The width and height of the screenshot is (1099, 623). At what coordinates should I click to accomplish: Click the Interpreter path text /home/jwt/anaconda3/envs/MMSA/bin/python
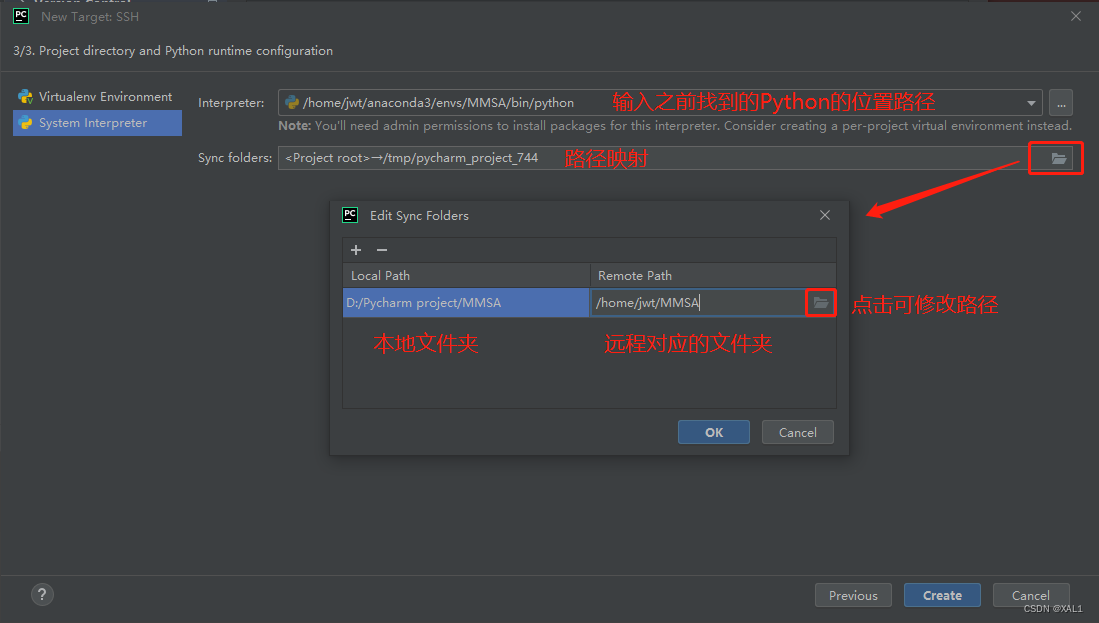(x=438, y=103)
